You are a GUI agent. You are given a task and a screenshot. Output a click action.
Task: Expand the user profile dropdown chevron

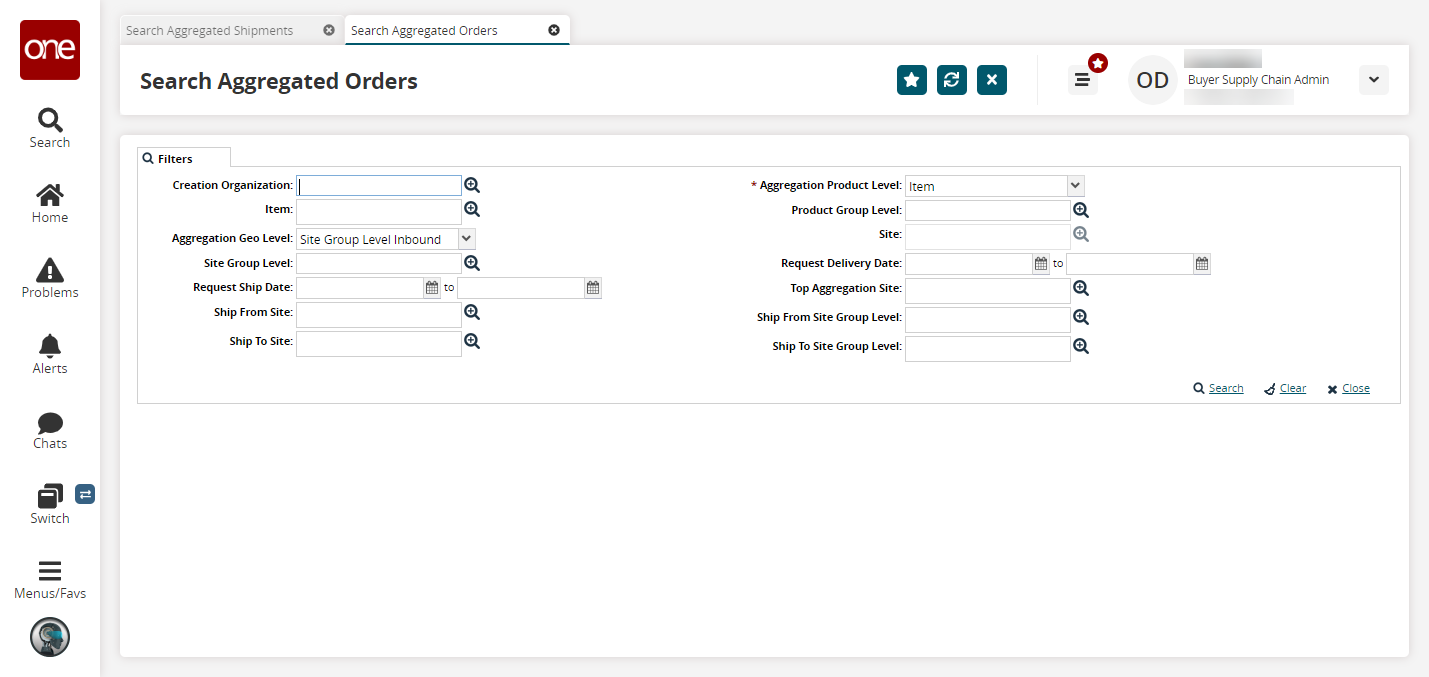tap(1373, 80)
